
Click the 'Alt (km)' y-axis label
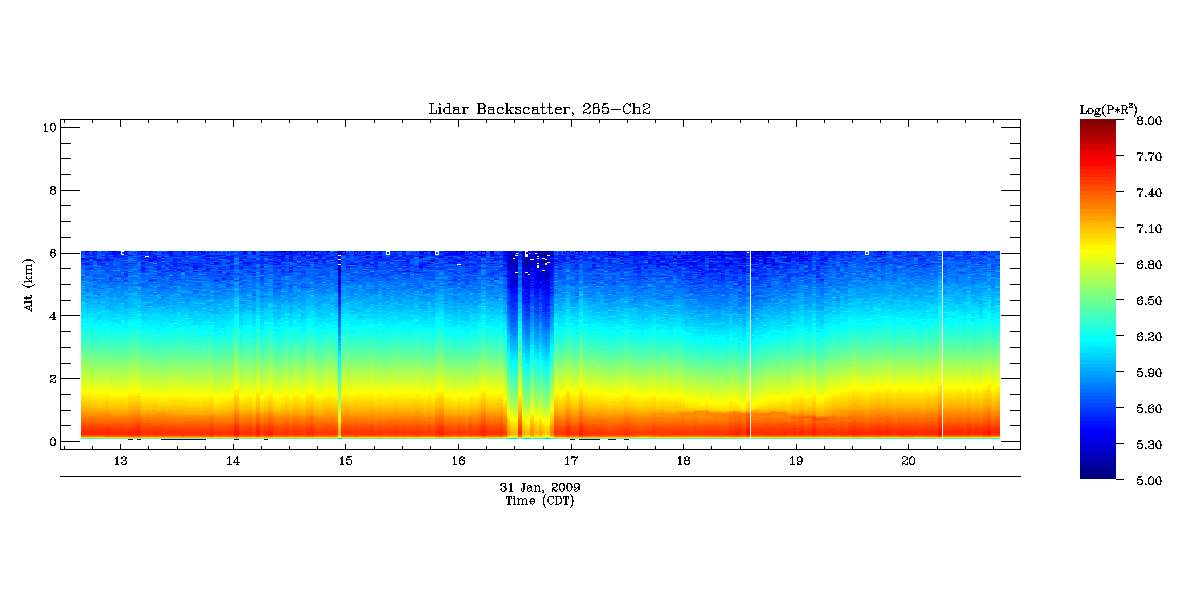(32, 283)
